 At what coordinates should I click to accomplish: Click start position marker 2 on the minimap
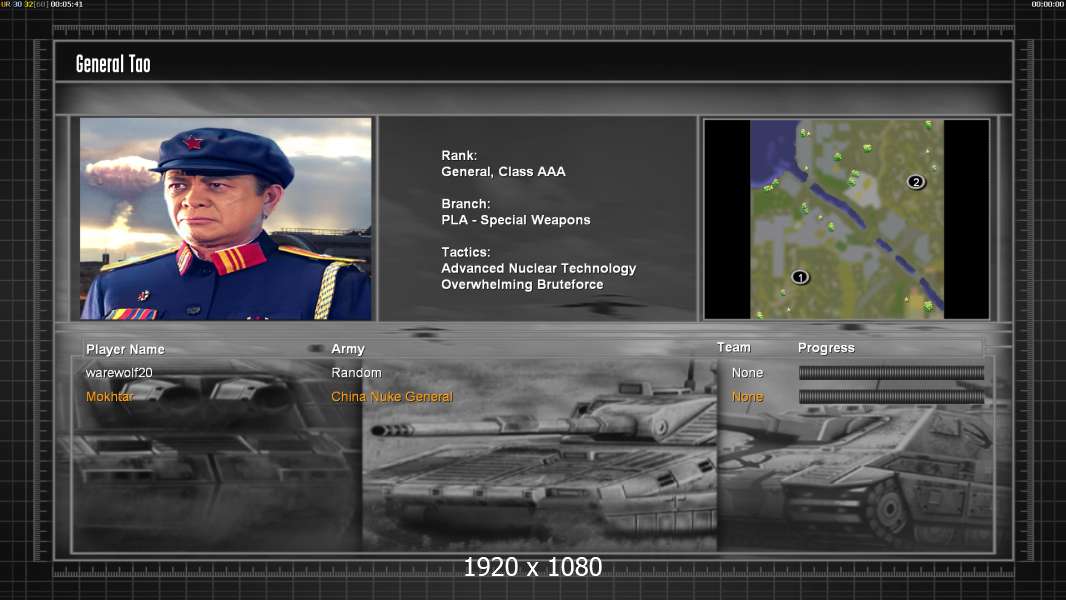pyautogui.click(x=916, y=181)
